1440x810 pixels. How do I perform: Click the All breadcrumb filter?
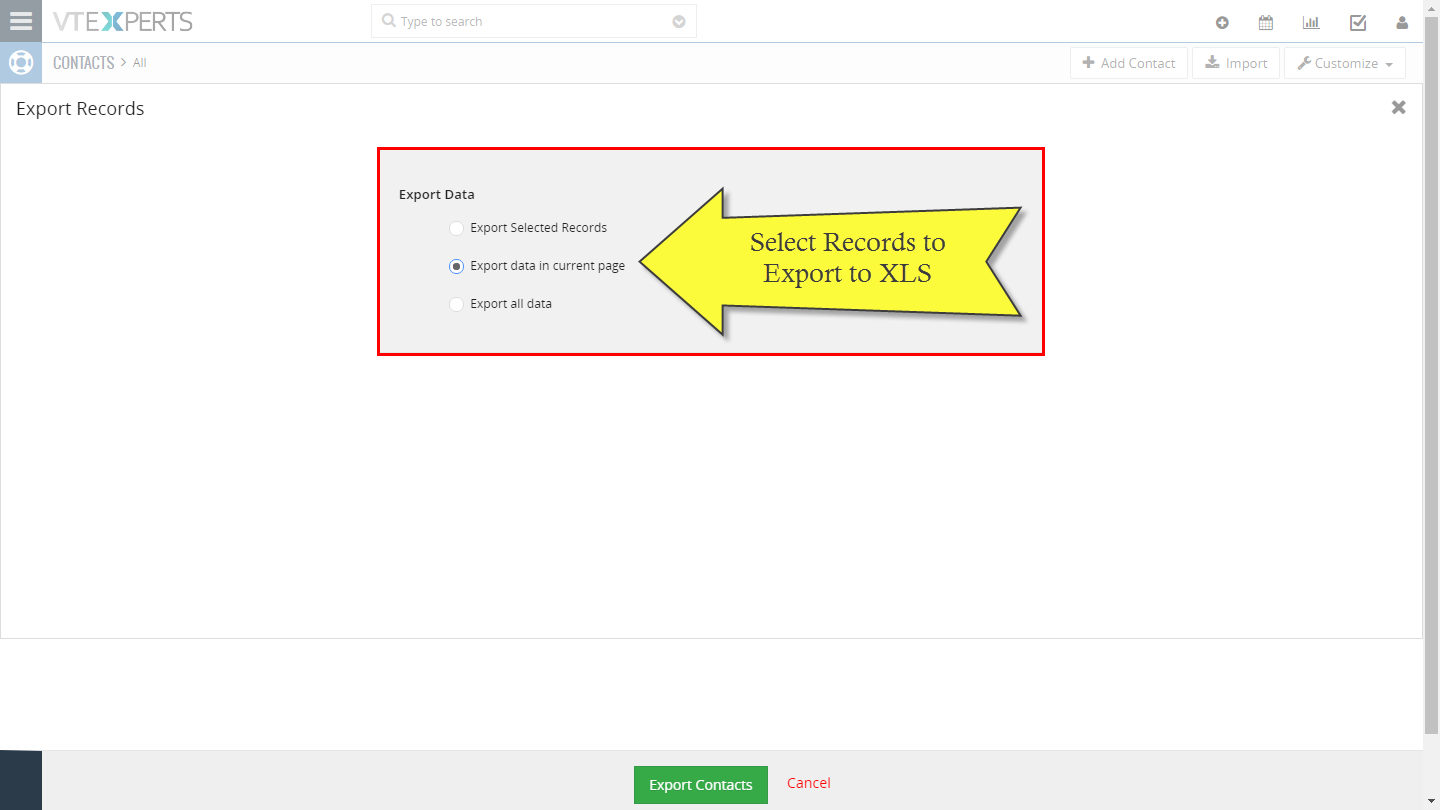click(140, 63)
